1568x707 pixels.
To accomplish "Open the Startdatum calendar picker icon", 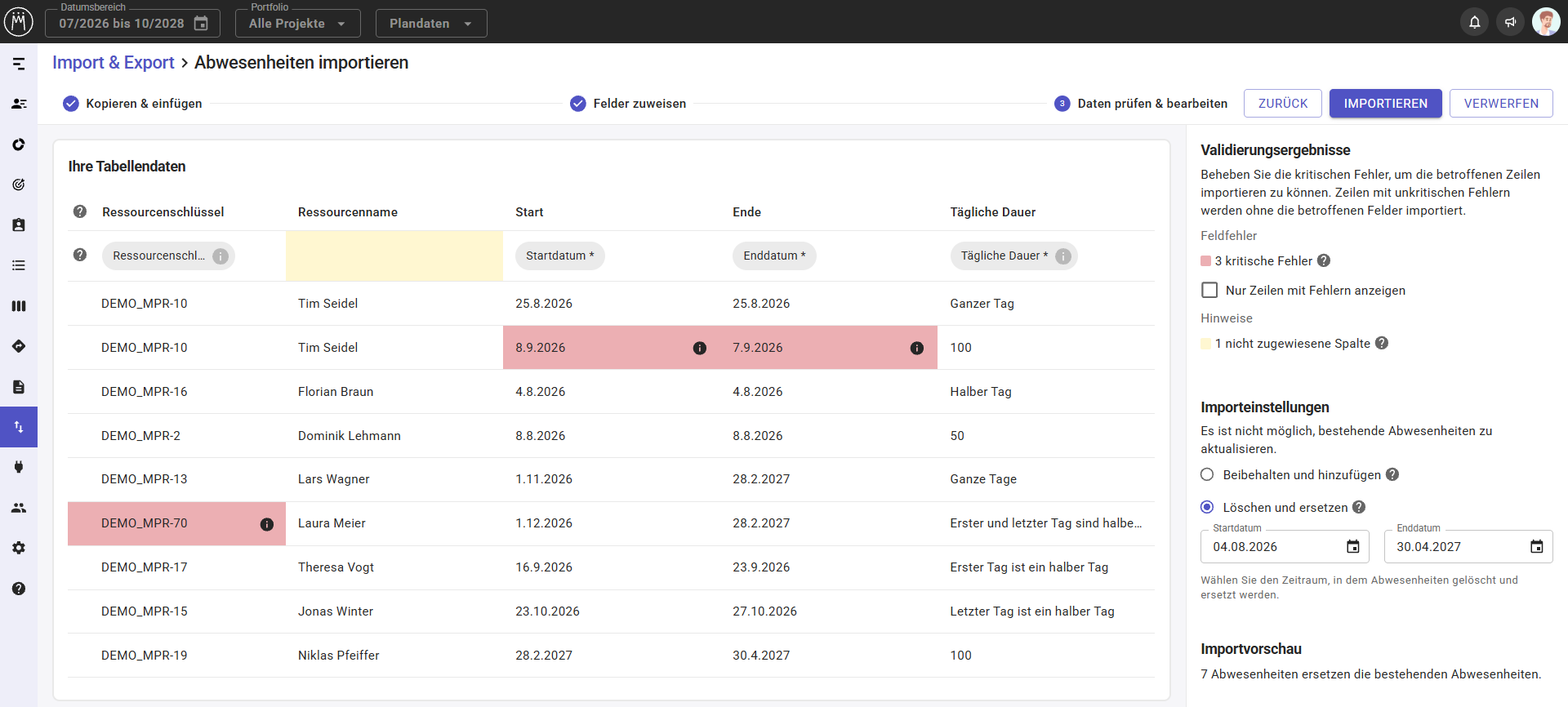I will pyautogui.click(x=1353, y=547).
